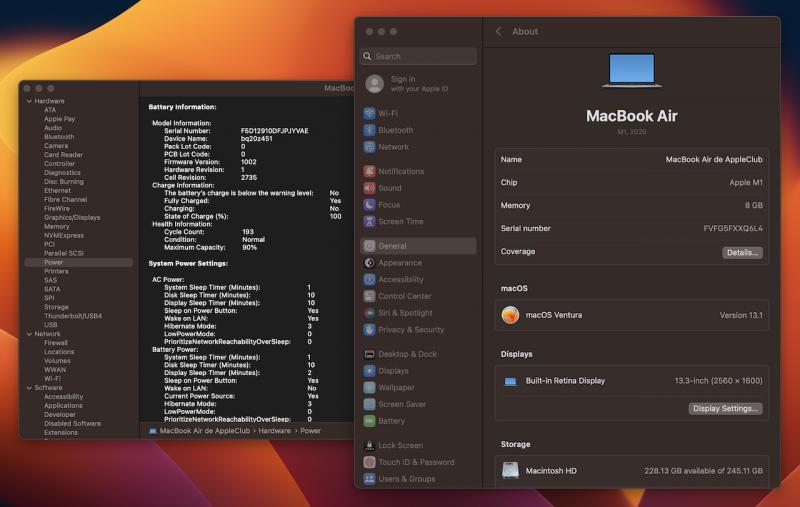This screenshot has height=507, width=800.
Task: Select Developer under Software section
Action: 60,415
